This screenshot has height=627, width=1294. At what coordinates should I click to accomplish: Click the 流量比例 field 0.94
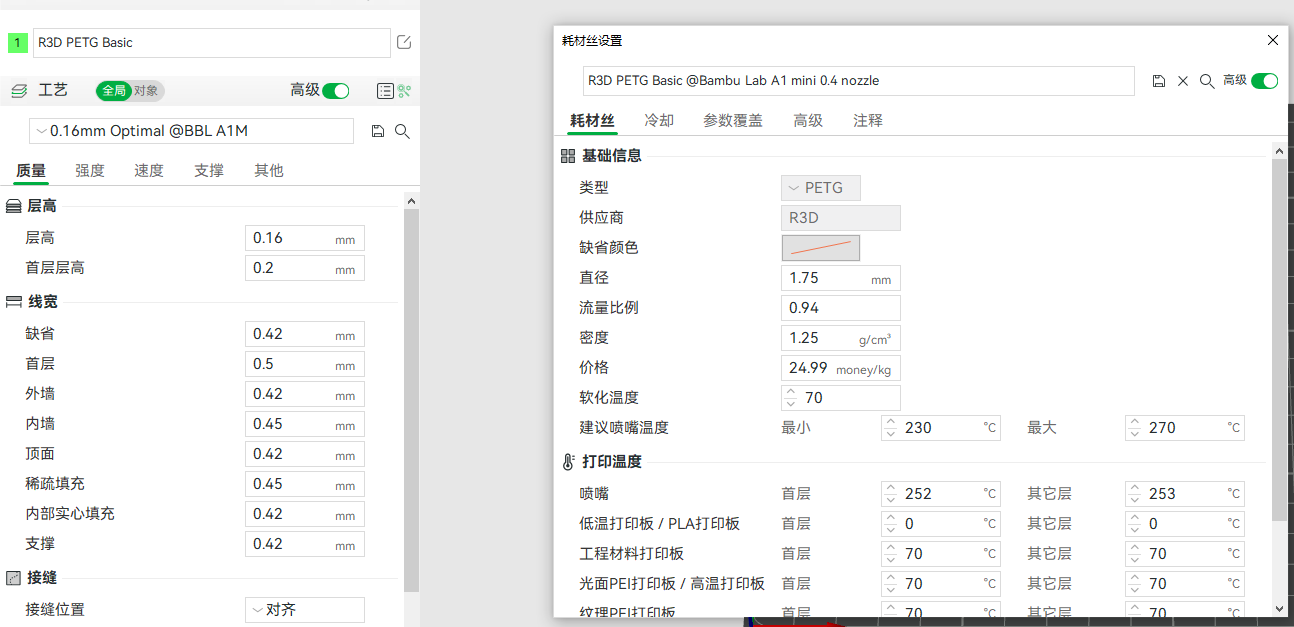841,308
